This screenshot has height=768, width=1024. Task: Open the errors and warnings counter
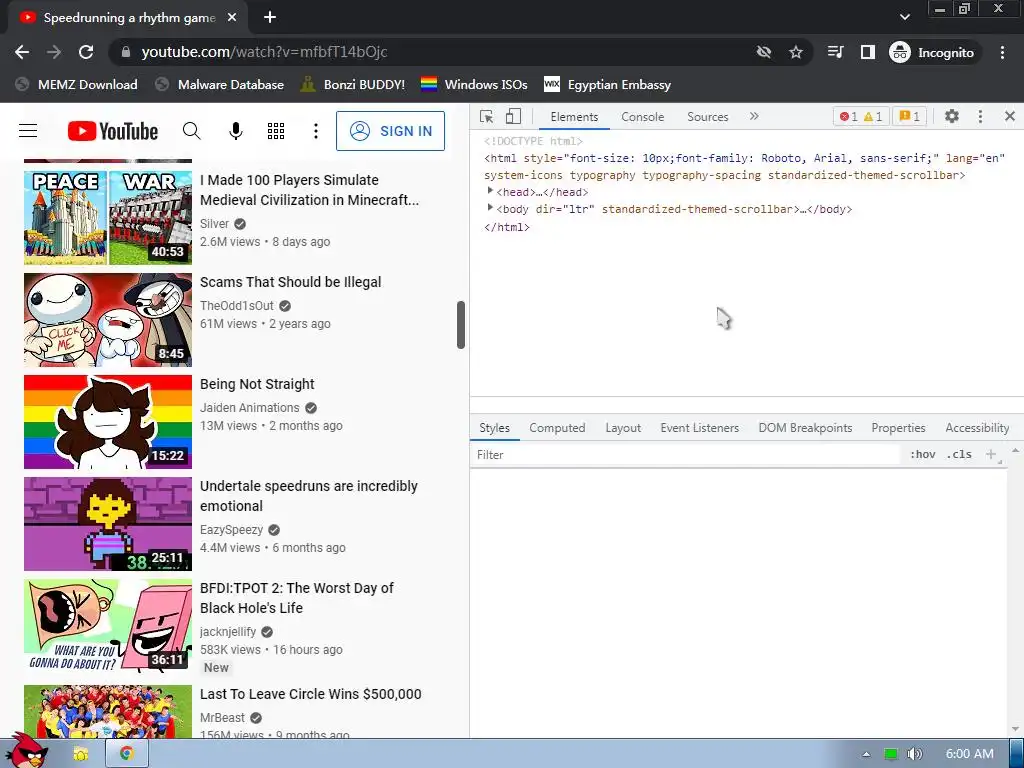tap(861, 116)
